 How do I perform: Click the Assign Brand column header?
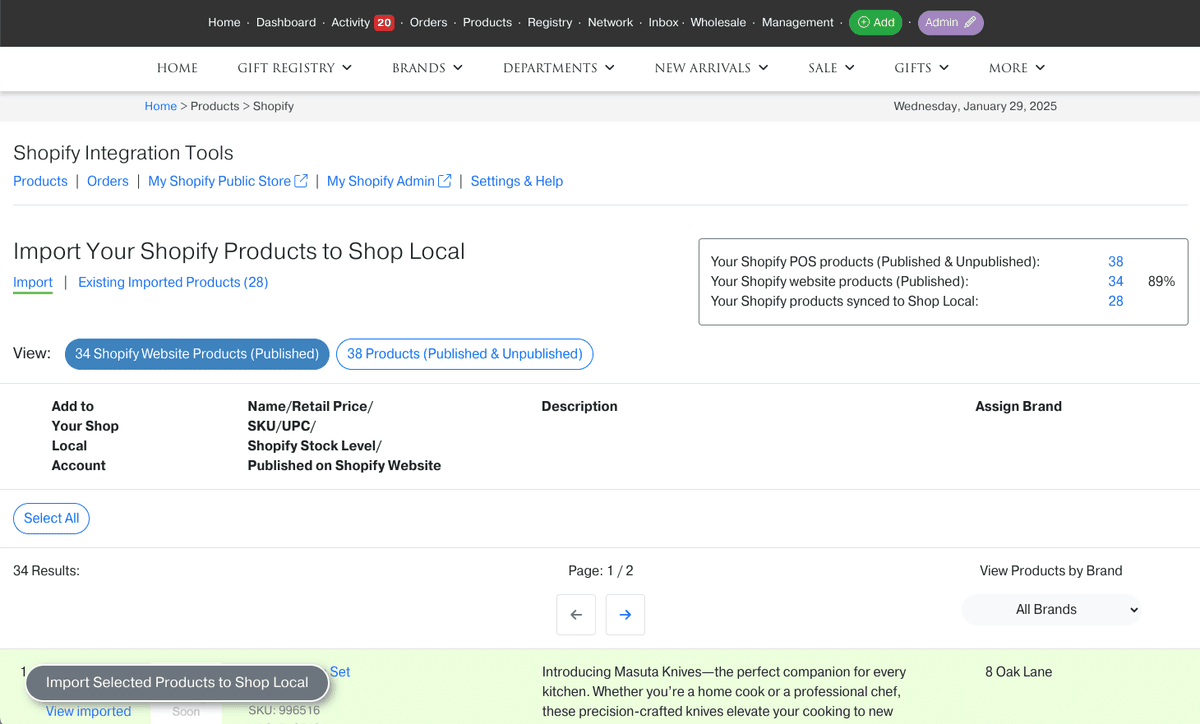(1018, 406)
